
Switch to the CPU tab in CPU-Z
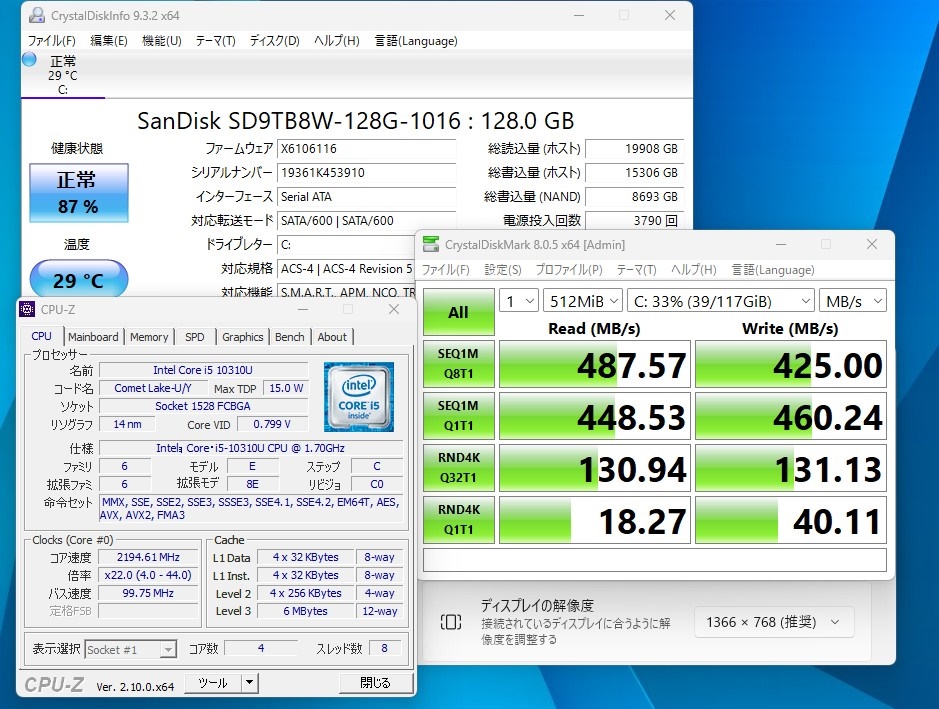41,336
